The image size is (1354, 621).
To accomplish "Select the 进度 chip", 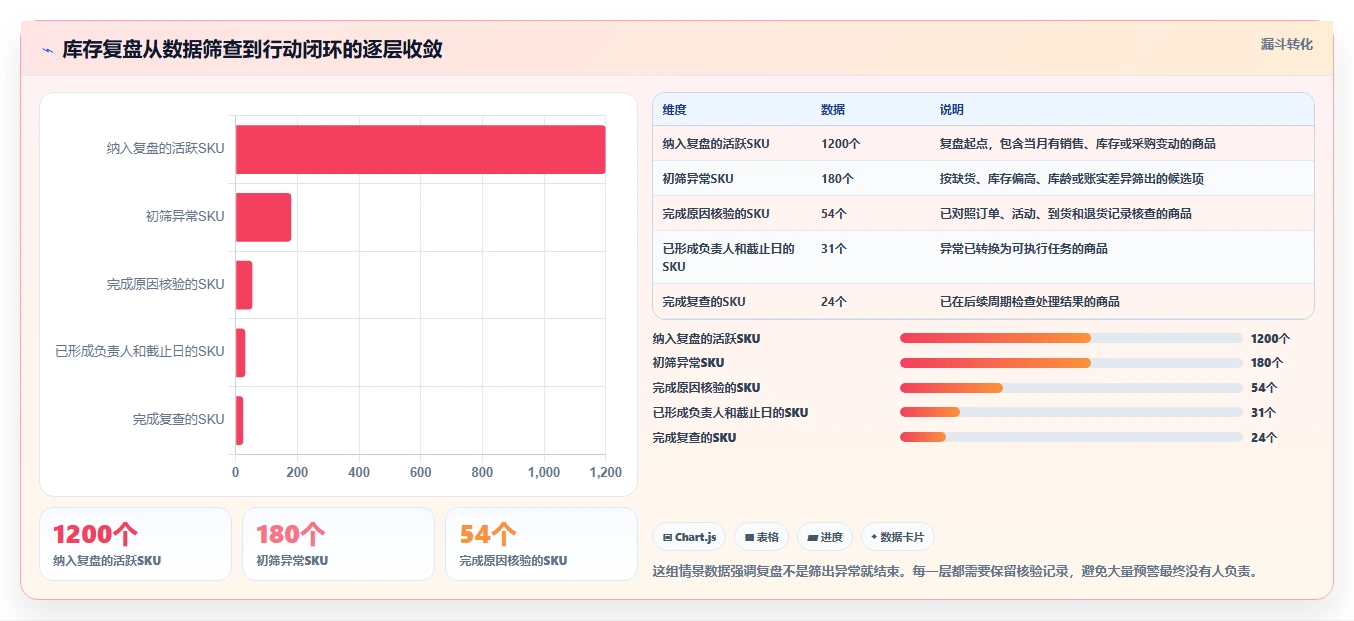I will 825,537.
